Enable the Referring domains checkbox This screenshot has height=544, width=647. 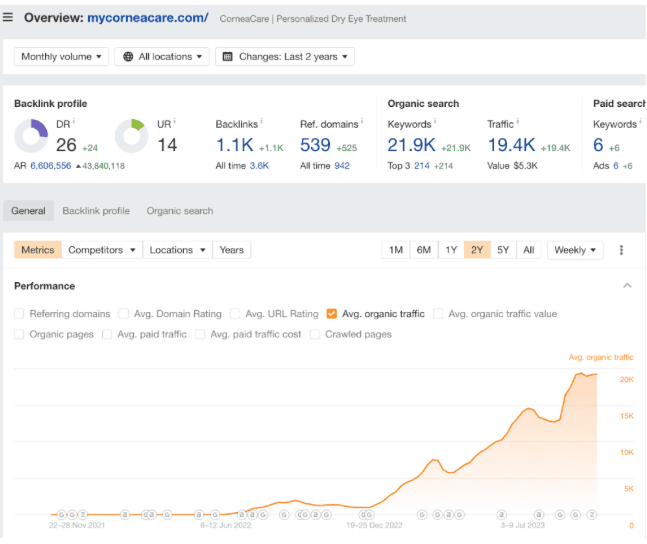20,314
